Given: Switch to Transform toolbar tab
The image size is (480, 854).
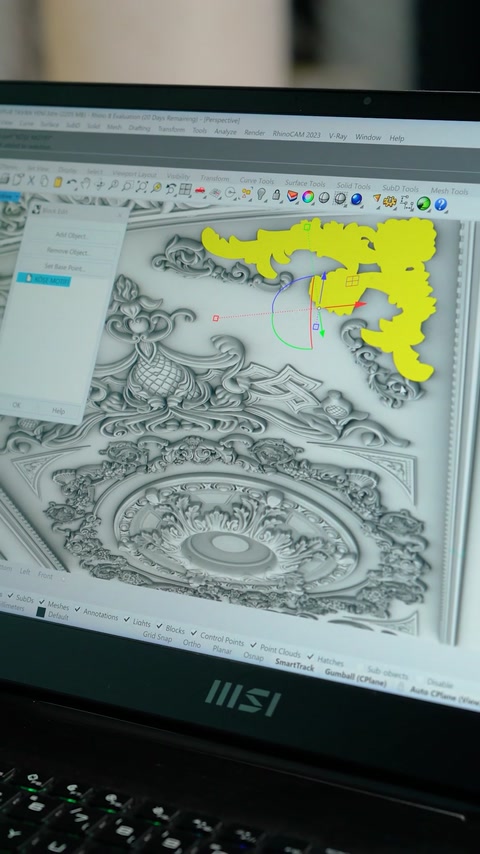Looking at the screenshot, I should pyautogui.click(x=214, y=178).
